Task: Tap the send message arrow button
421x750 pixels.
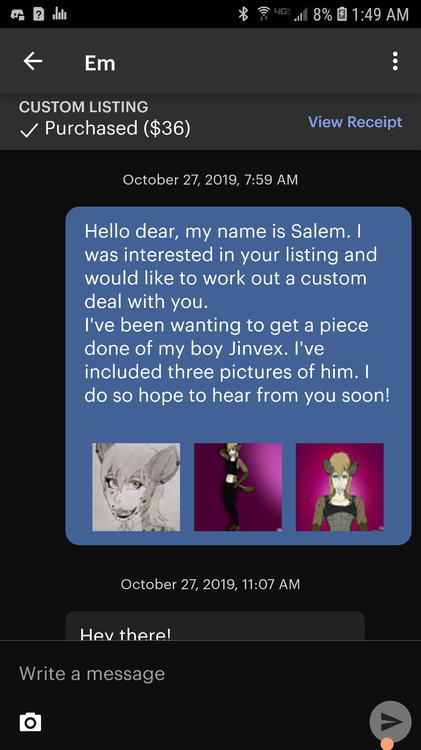Action: (x=390, y=721)
